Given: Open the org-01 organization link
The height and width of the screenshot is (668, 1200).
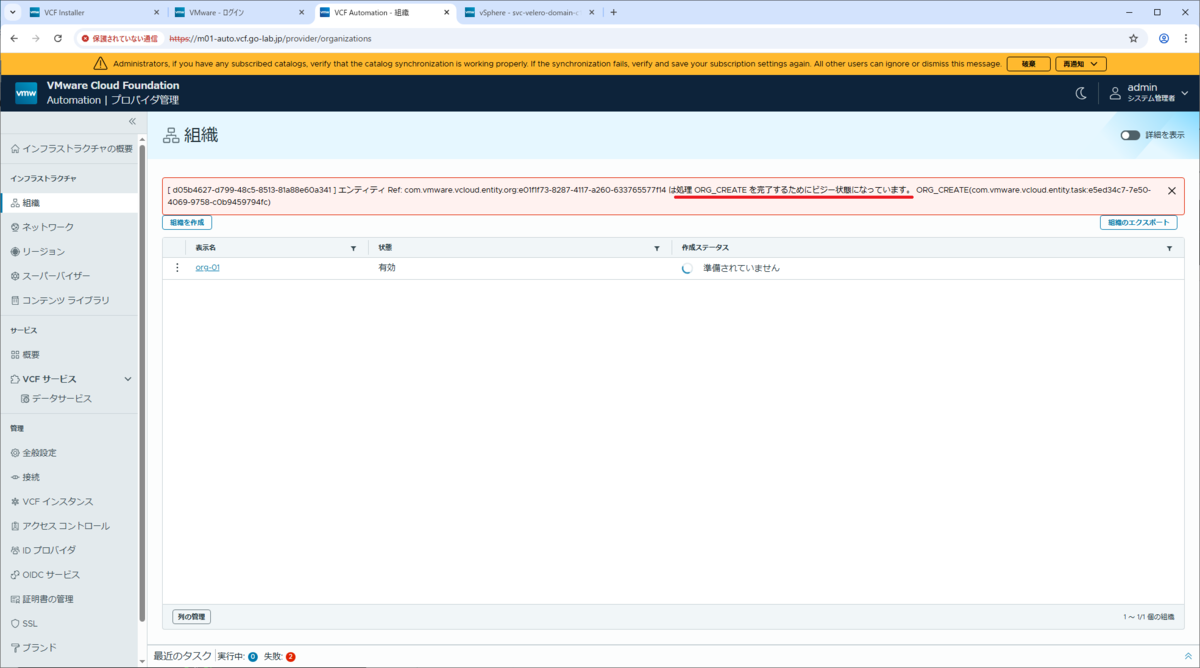Looking at the screenshot, I should click(207, 268).
